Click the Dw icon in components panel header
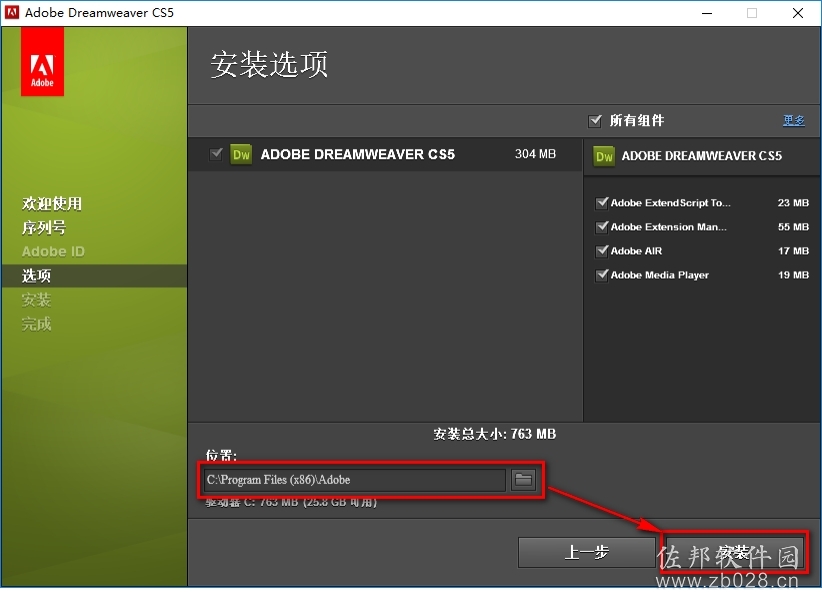Viewport: 822px width, 610px height. pyautogui.click(x=604, y=156)
